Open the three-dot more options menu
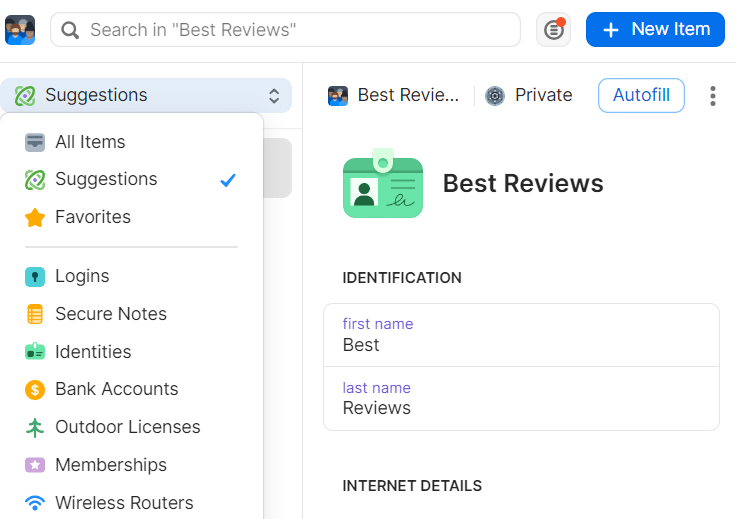736x519 pixels. coord(713,96)
